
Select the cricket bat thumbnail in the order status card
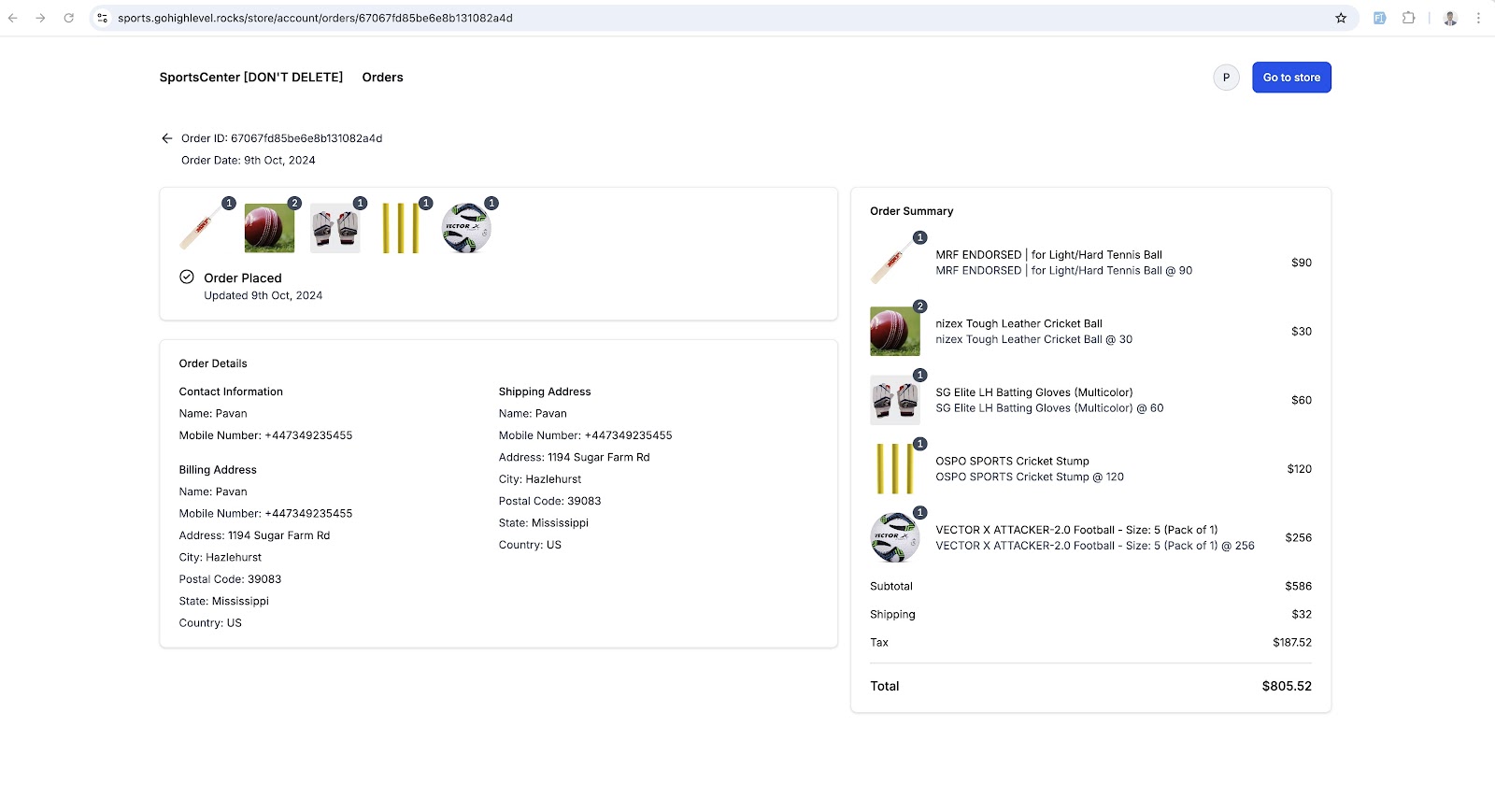click(x=204, y=228)
